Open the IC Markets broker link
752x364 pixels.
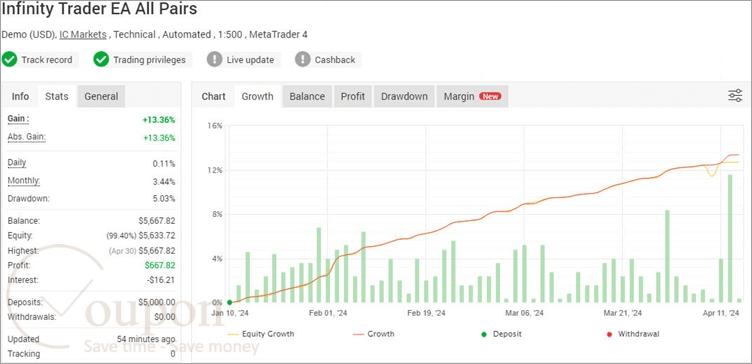(83, 35)
